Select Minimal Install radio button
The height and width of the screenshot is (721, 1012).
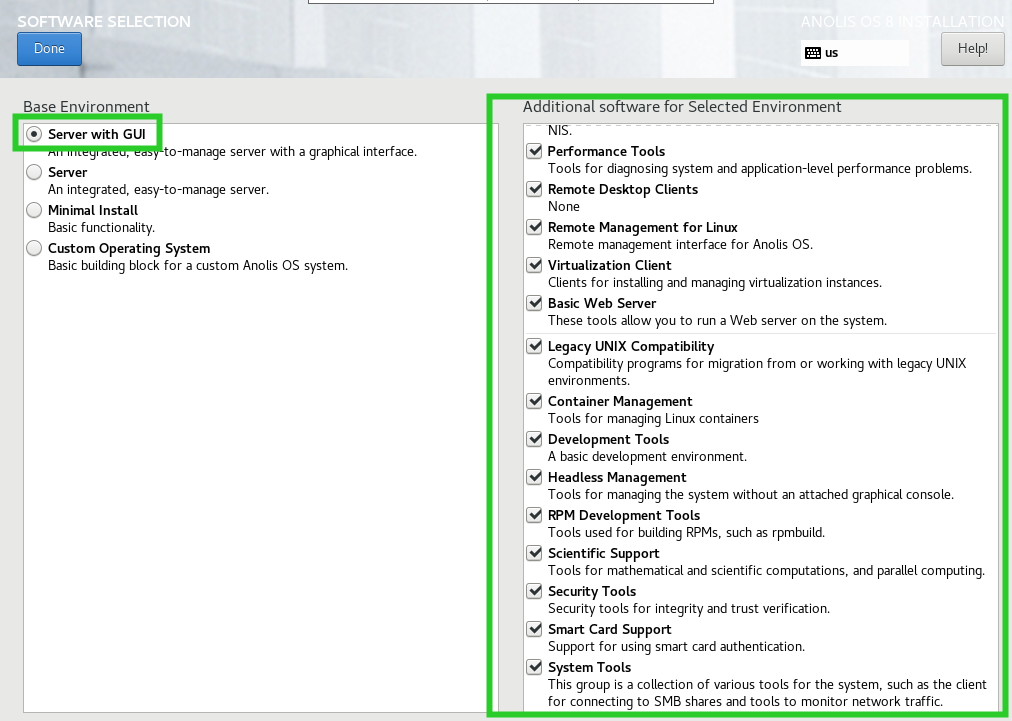[x=35, y=210]
